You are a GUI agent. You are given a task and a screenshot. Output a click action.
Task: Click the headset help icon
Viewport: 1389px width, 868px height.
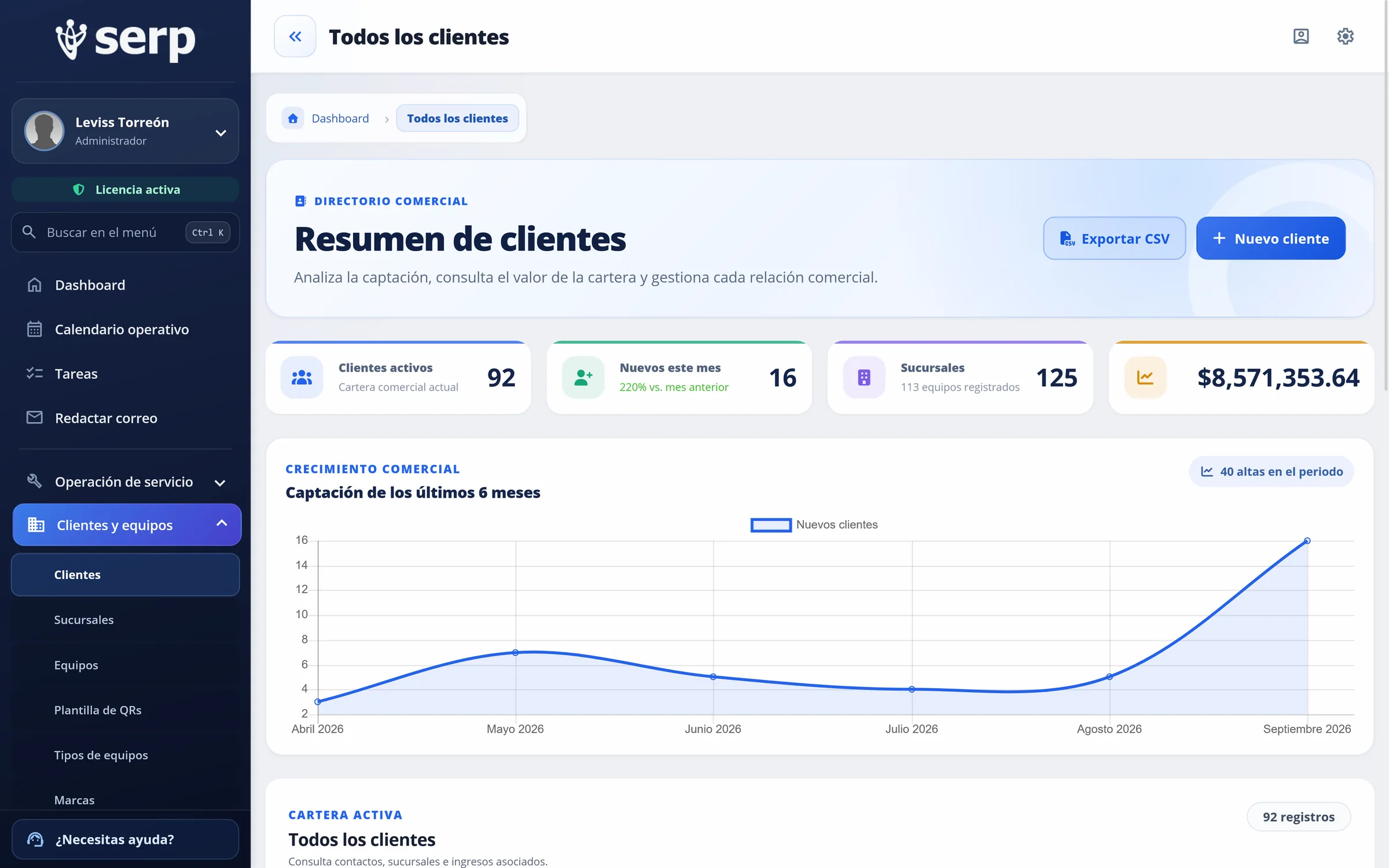35,839
